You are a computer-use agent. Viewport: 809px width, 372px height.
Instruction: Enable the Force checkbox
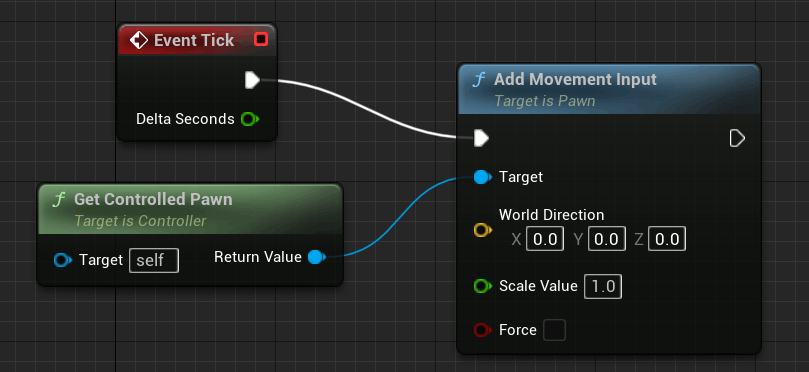pyautogui.click(x=555, y=330)
